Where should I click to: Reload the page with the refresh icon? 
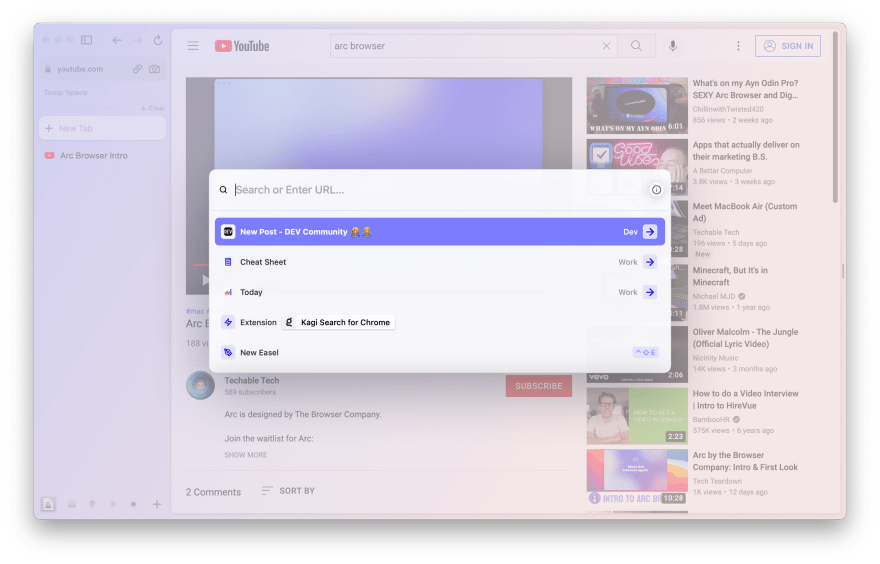coord(158,40)
